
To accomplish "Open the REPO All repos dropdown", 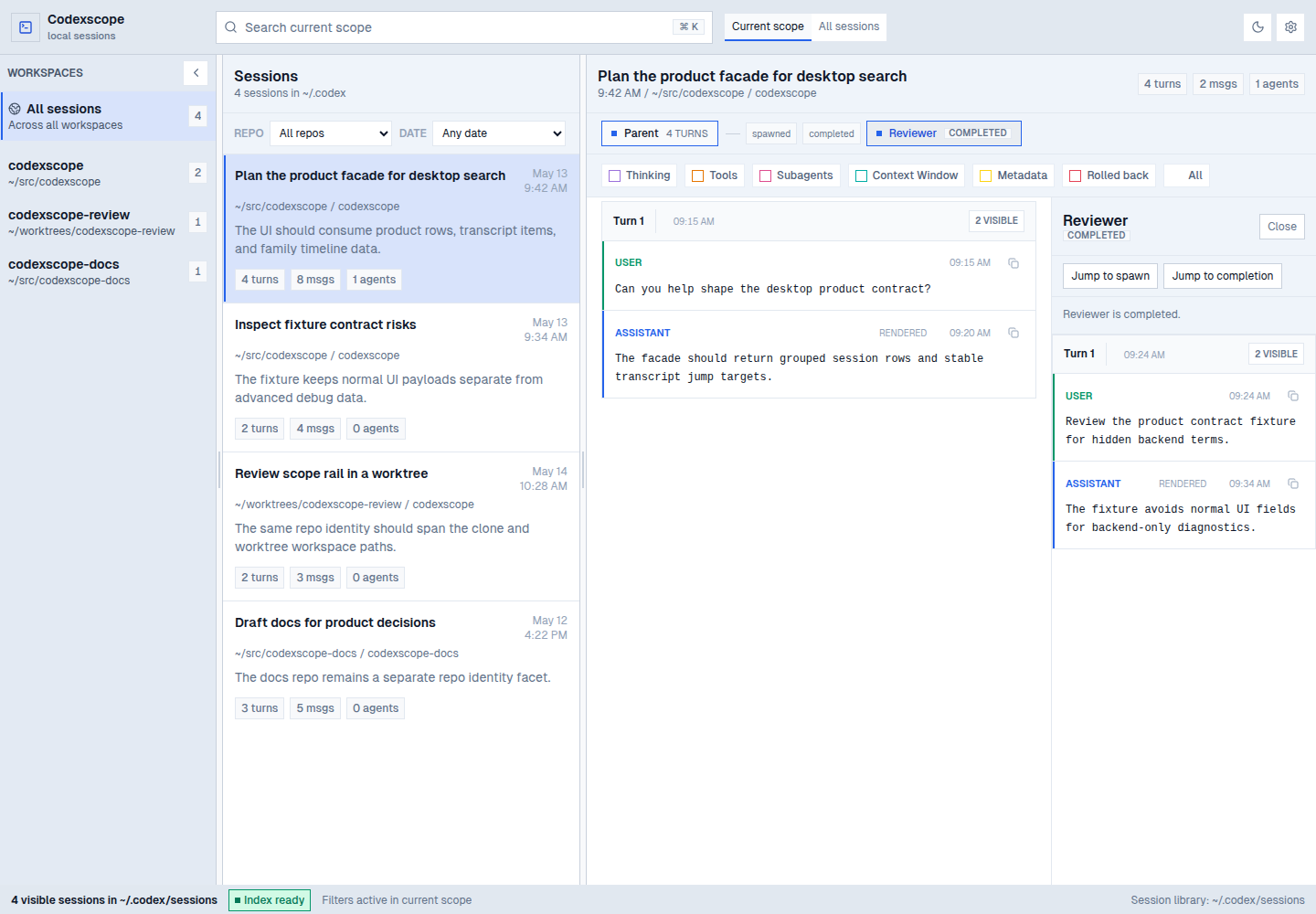I will [331, 133].
